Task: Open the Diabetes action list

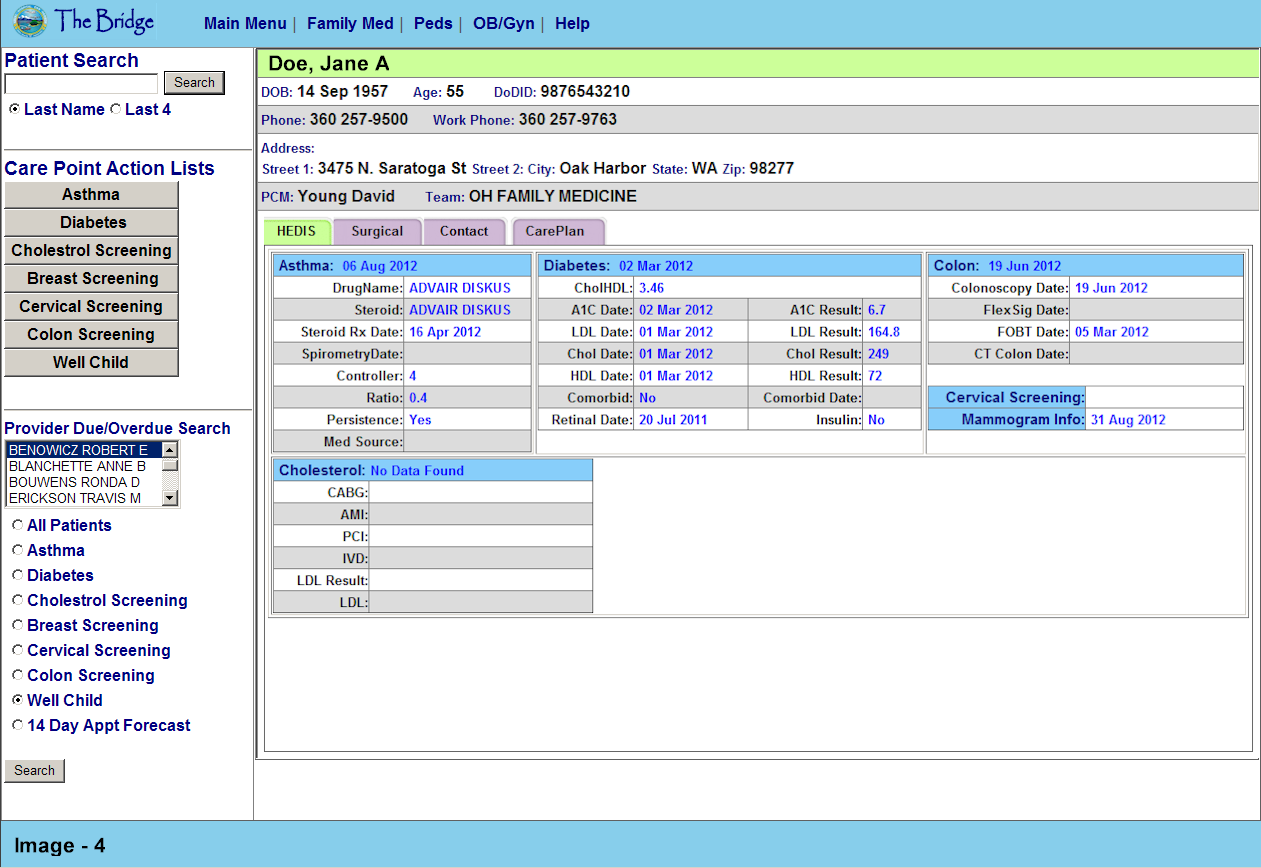Action: coord(91,223)
